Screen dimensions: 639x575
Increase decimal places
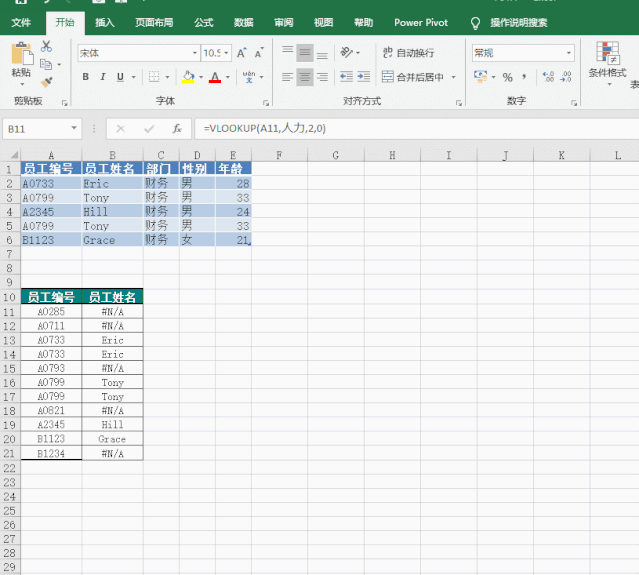548,77
